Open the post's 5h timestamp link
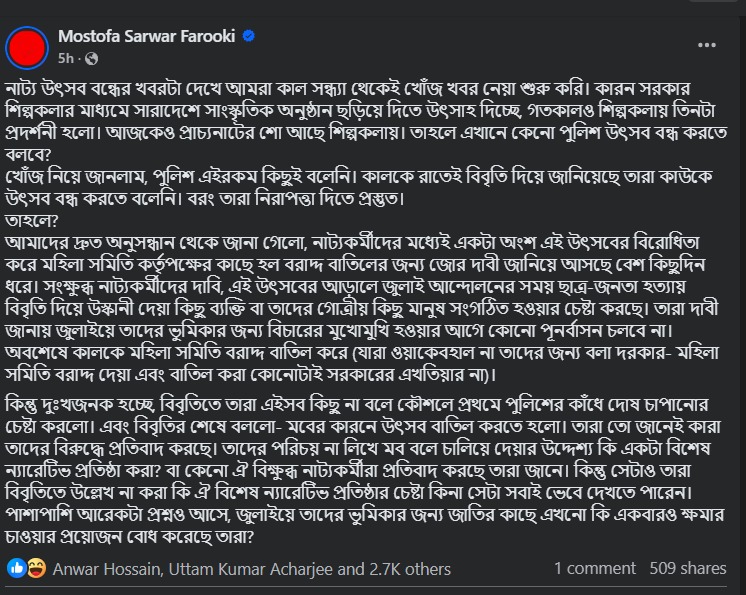The image size is (746, 595). 66,59
